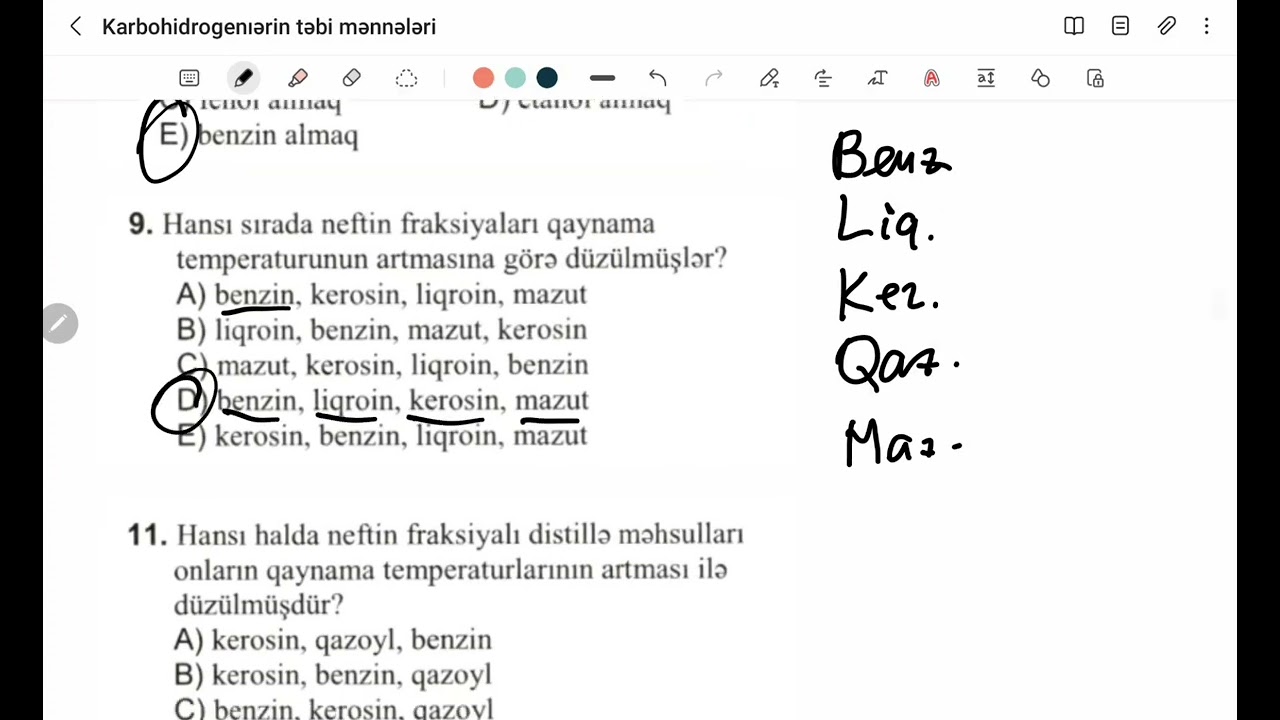Tap answer 'D) benzin, liqroin, kerosin, mazut'
The image size is (1280, 720).
tap(382, 401)
